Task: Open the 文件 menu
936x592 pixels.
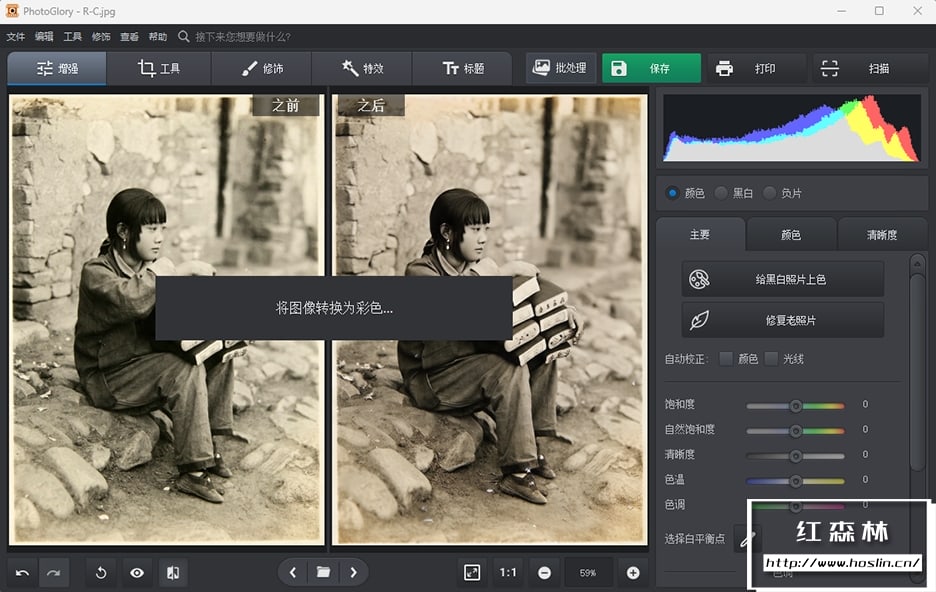Action: point(15,37)
